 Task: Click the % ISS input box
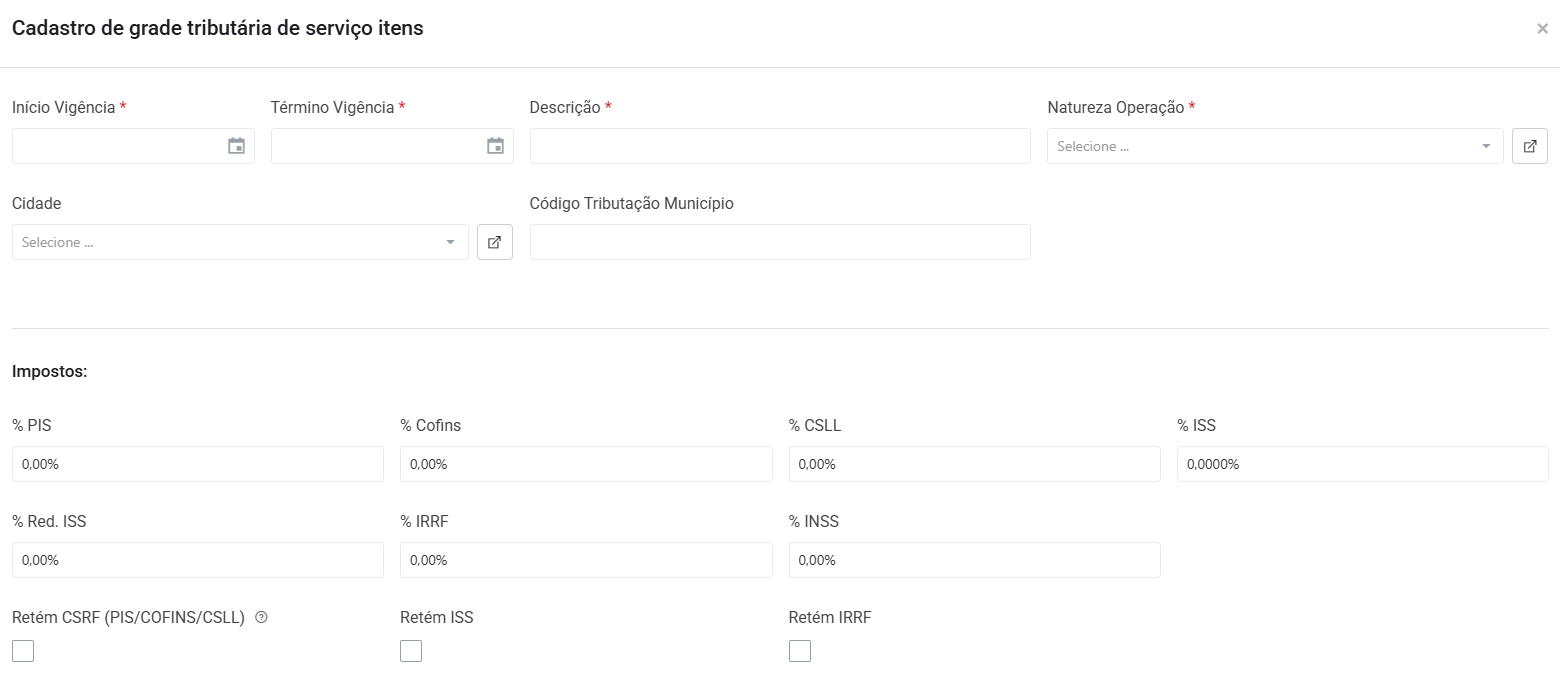click(x=1362, y=464)
